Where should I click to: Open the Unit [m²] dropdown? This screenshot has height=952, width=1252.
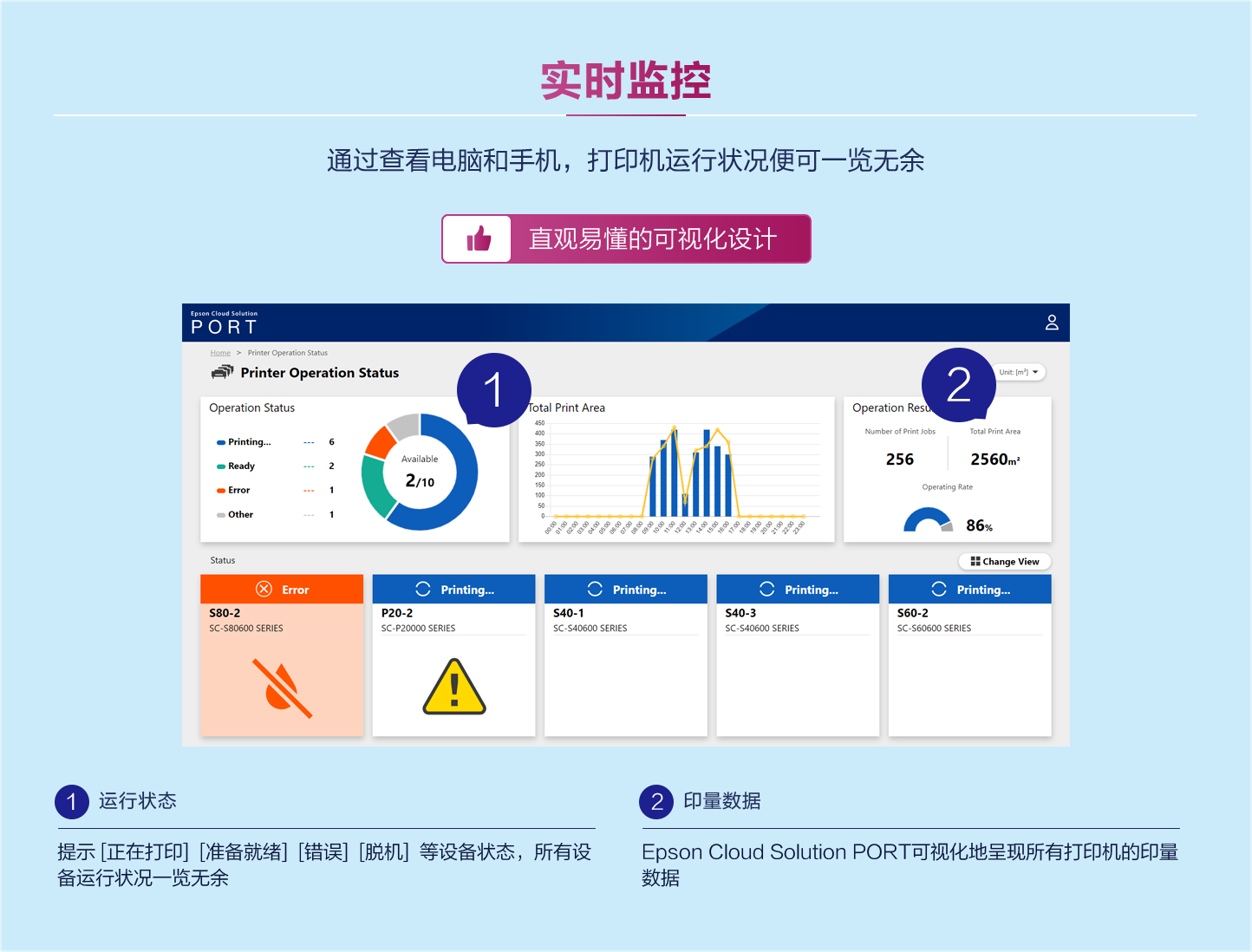point(1018,372)
